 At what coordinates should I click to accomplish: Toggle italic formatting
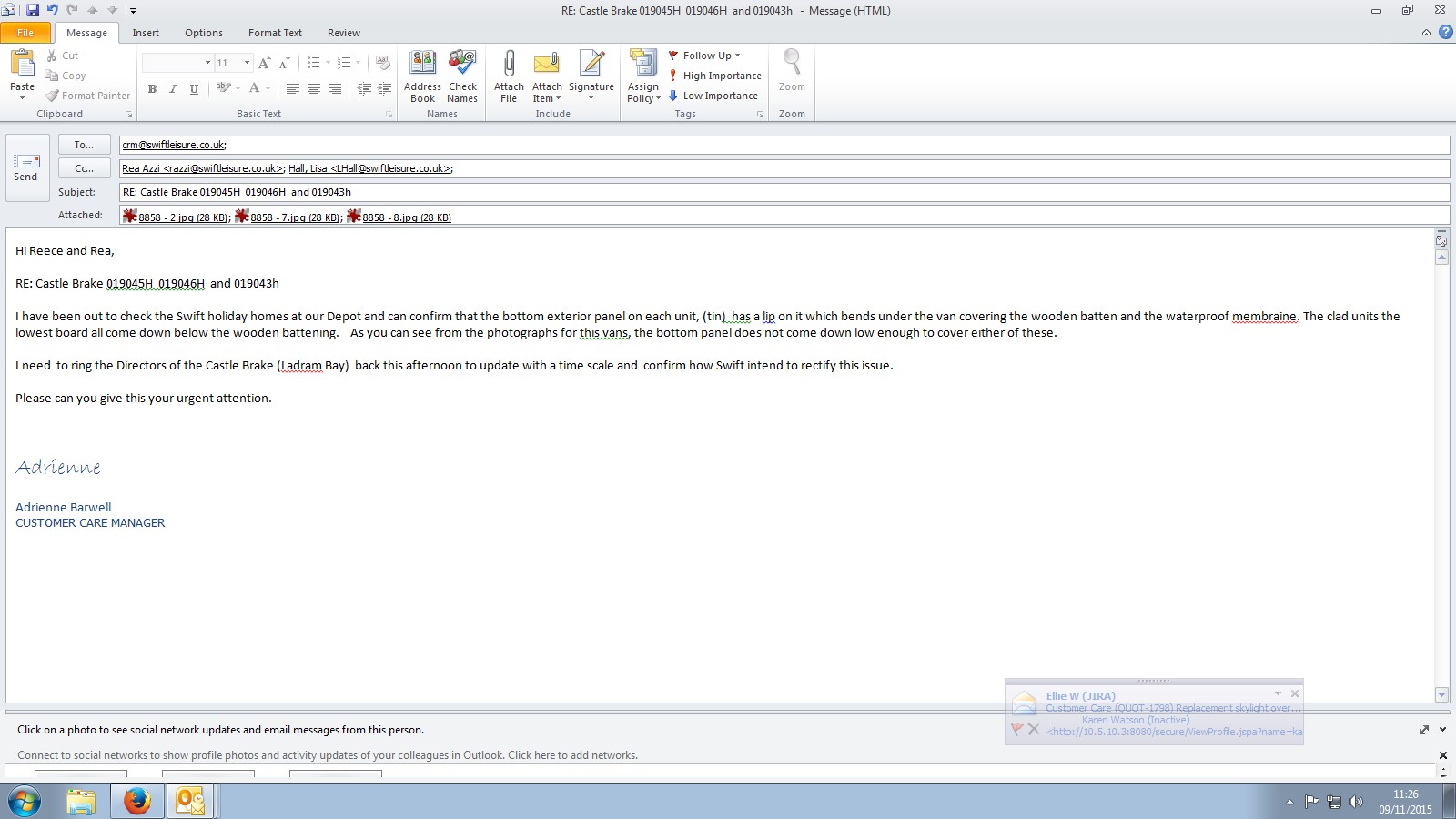click(x=173, y=88)
